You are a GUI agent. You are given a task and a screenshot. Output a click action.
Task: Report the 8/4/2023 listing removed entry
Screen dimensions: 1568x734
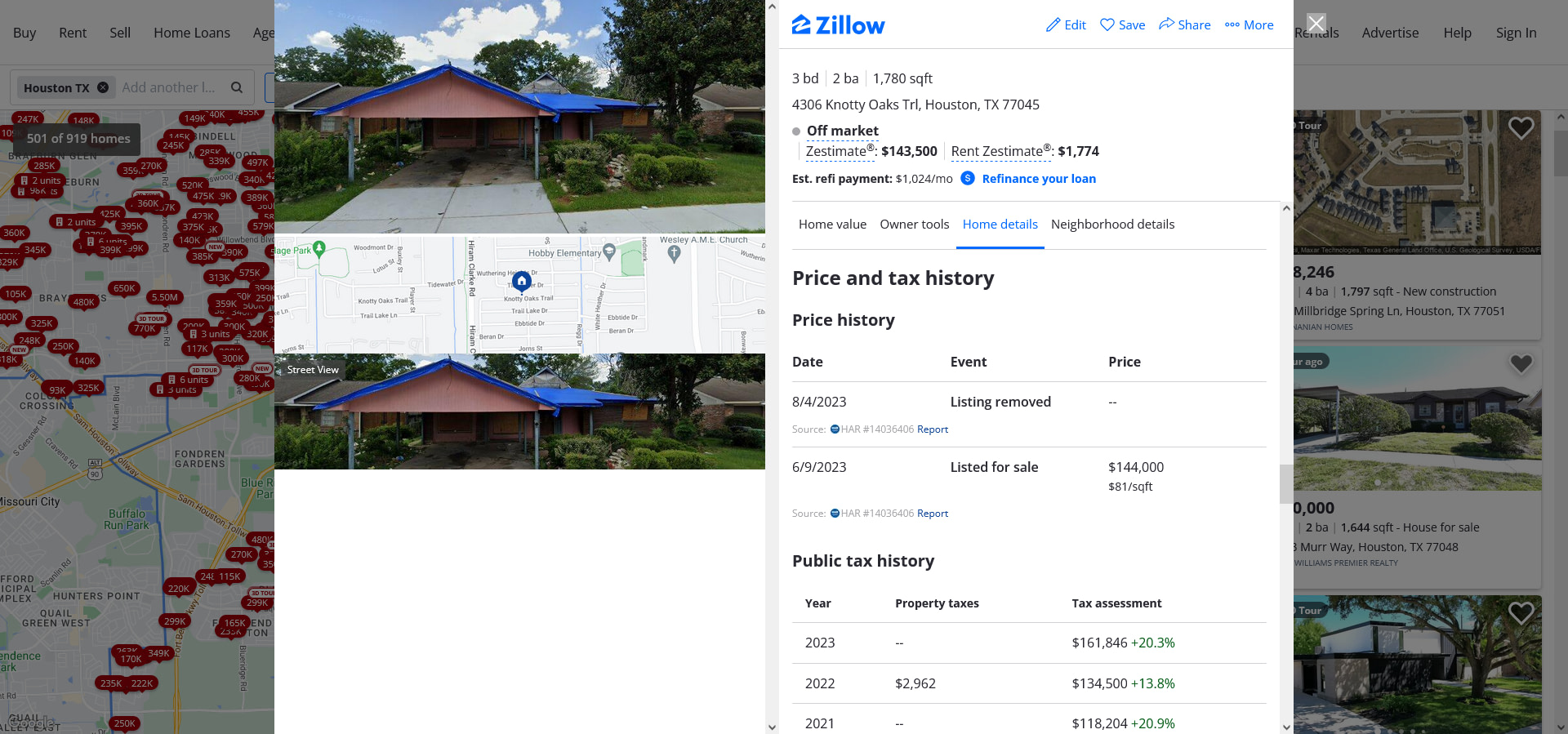click(933, 429)
